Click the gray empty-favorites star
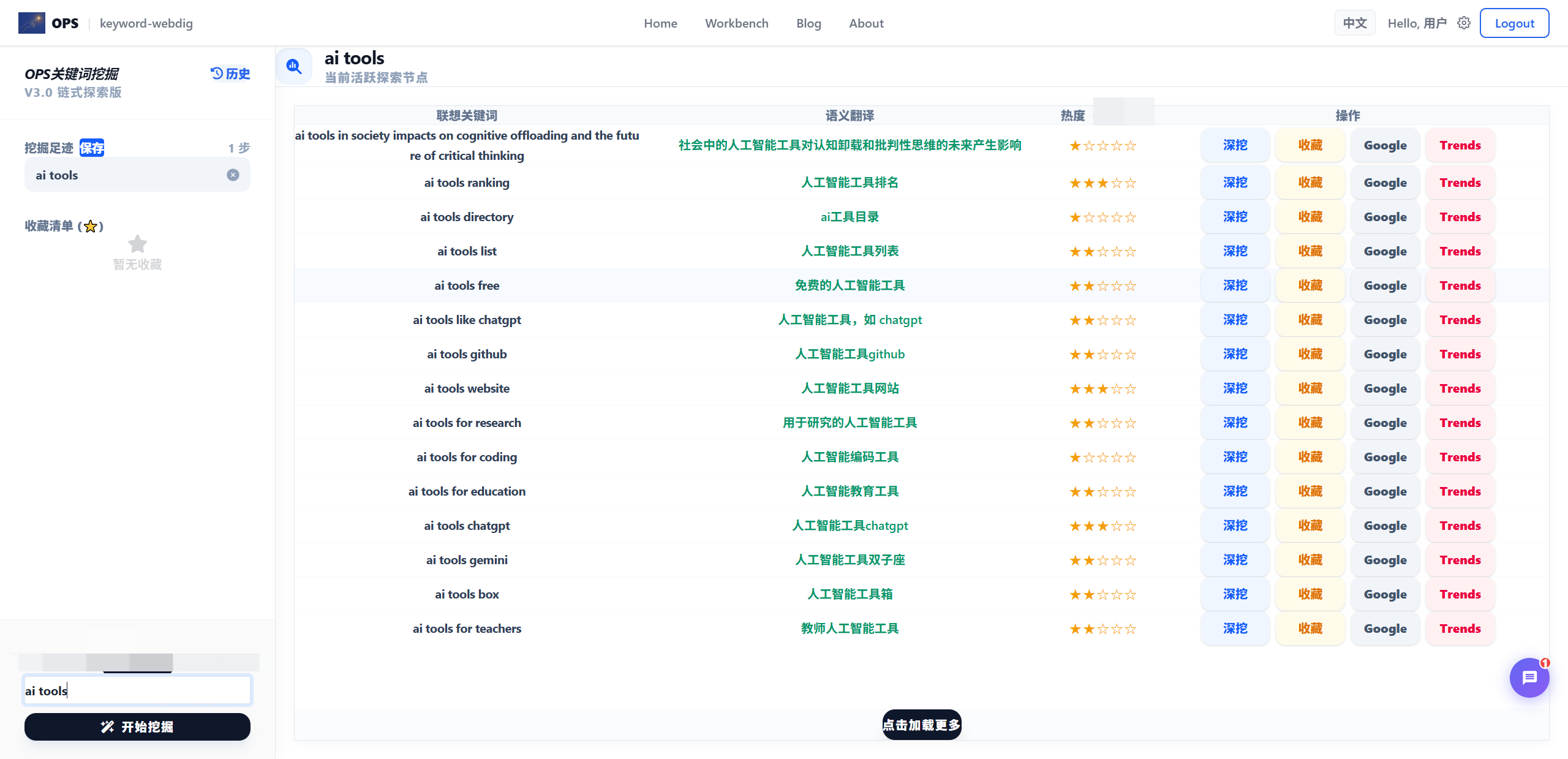 pos(137,244)
